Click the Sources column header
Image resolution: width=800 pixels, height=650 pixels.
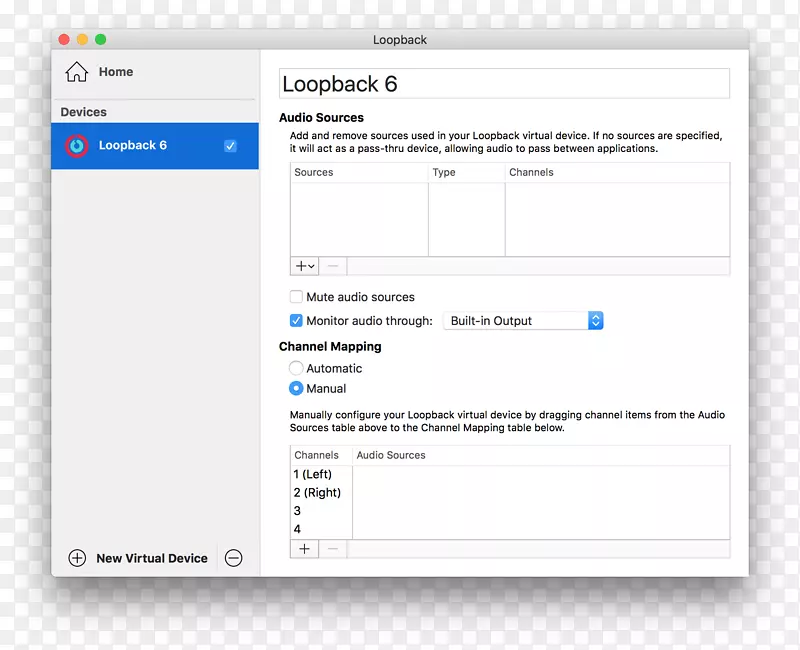pyautogui.click(x=313, y=172)
